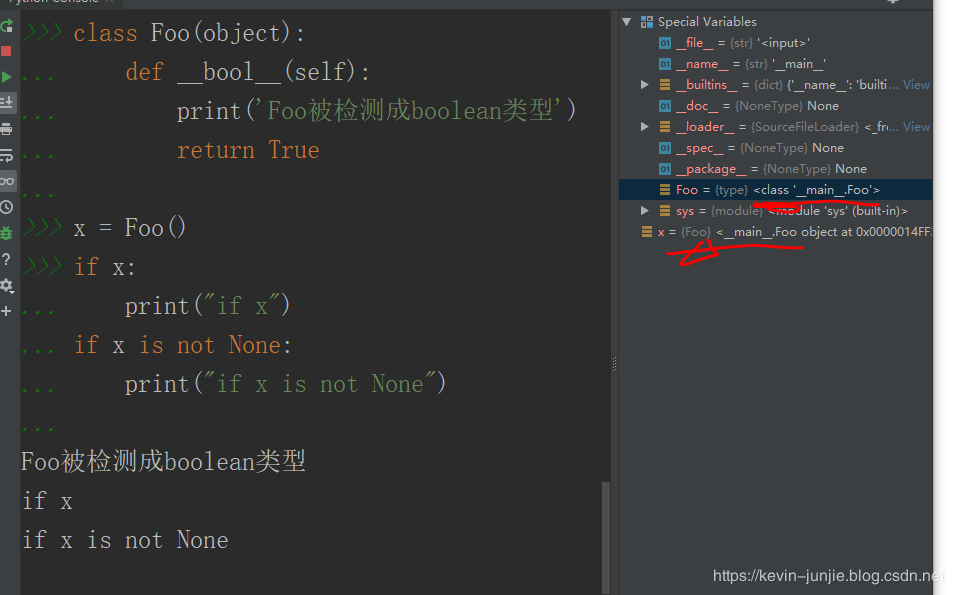This screenshot has width=955, height=595.
Task: Open console settings with gear icon
Action: 8,285
